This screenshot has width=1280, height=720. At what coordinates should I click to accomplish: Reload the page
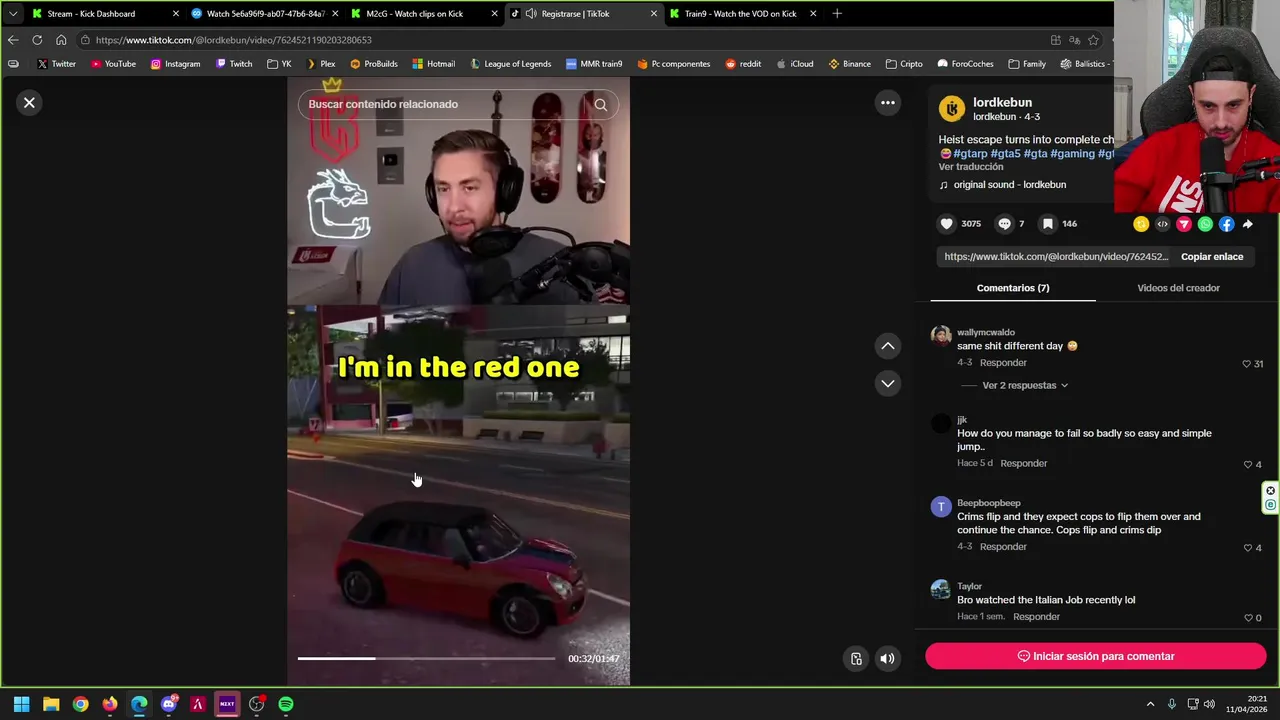pyautogui.click(x=37, y=40)
